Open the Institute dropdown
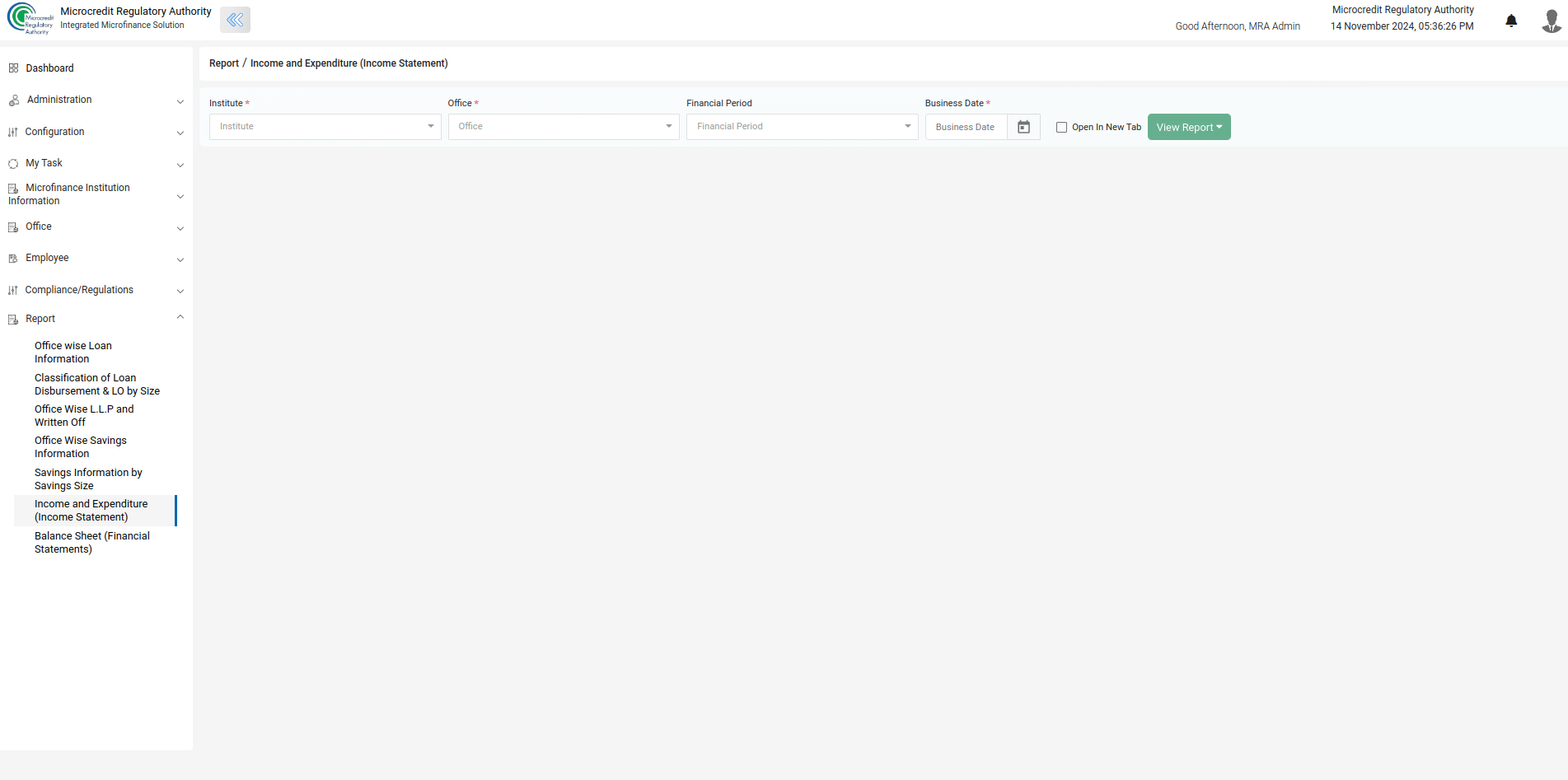Screen dimensions: 1568x780 point(325,127)
